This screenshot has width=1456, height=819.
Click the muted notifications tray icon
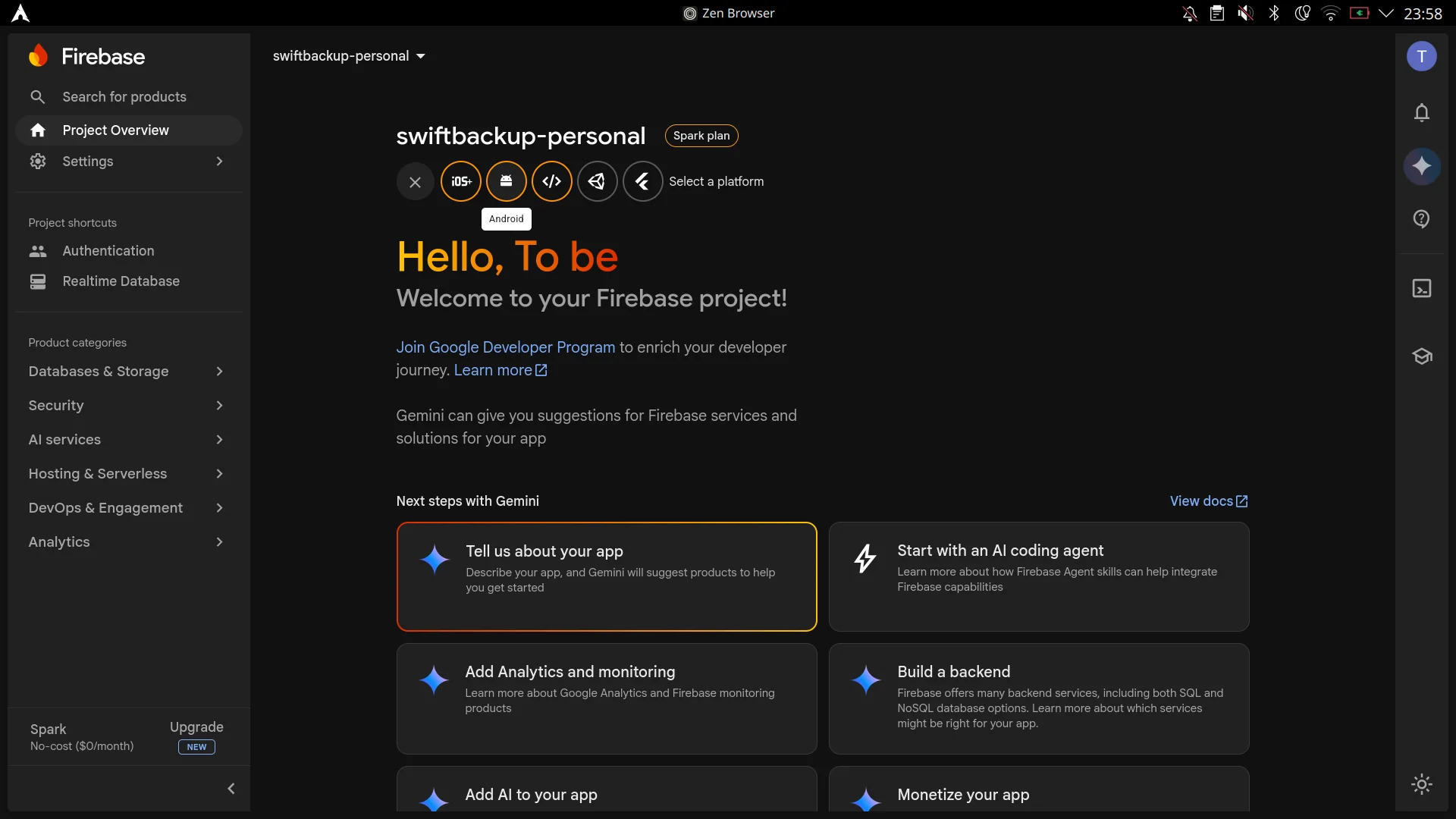[x=1190, y=13]
